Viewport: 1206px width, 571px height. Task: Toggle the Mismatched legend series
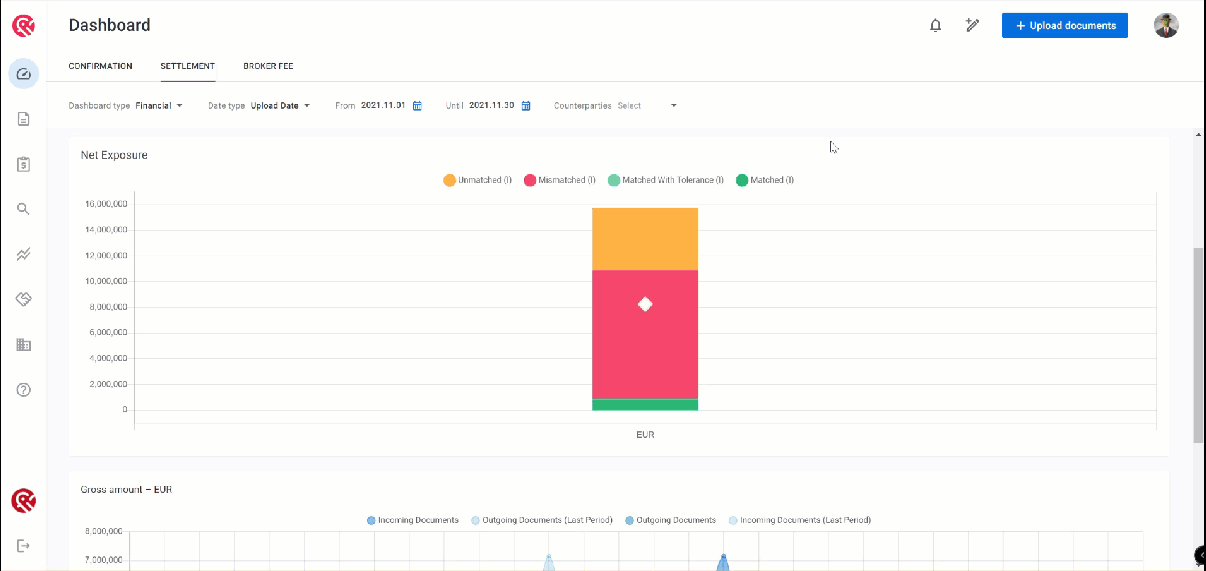tap(559, 180)
